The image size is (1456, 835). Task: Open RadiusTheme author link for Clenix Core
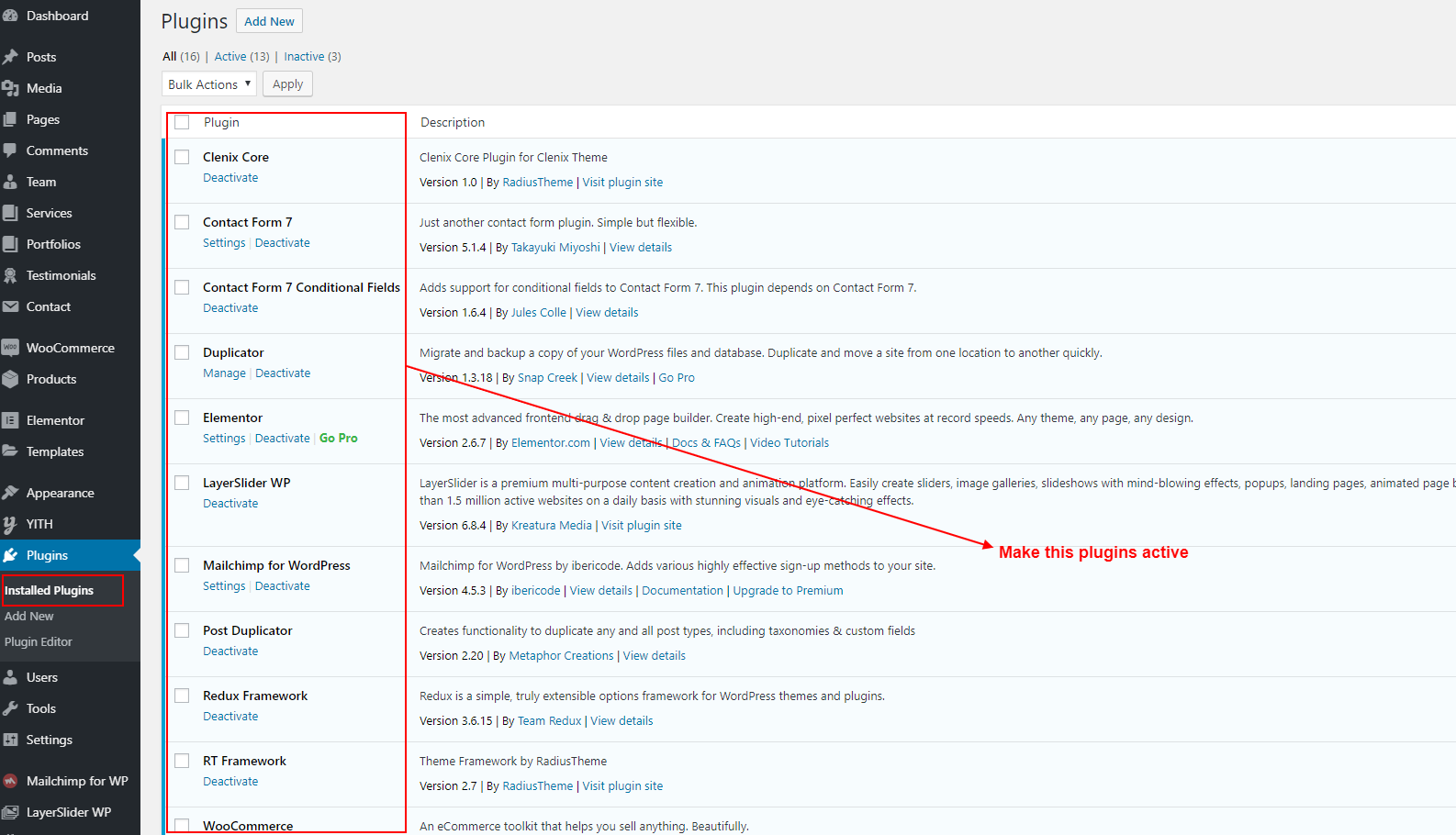pyautogui.click(x=537, y=183)
